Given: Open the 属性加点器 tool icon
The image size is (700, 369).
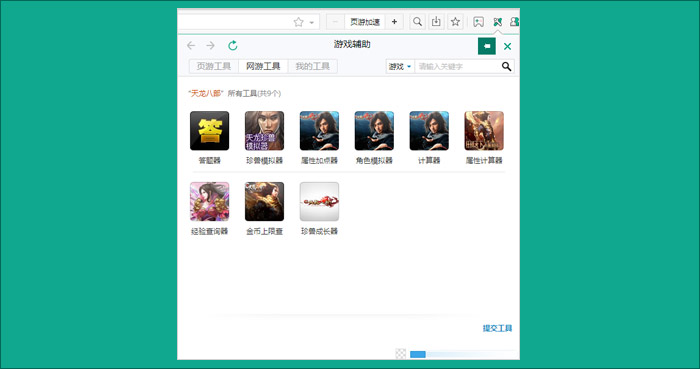Looking at the screenshot, I should coord(319,131).
